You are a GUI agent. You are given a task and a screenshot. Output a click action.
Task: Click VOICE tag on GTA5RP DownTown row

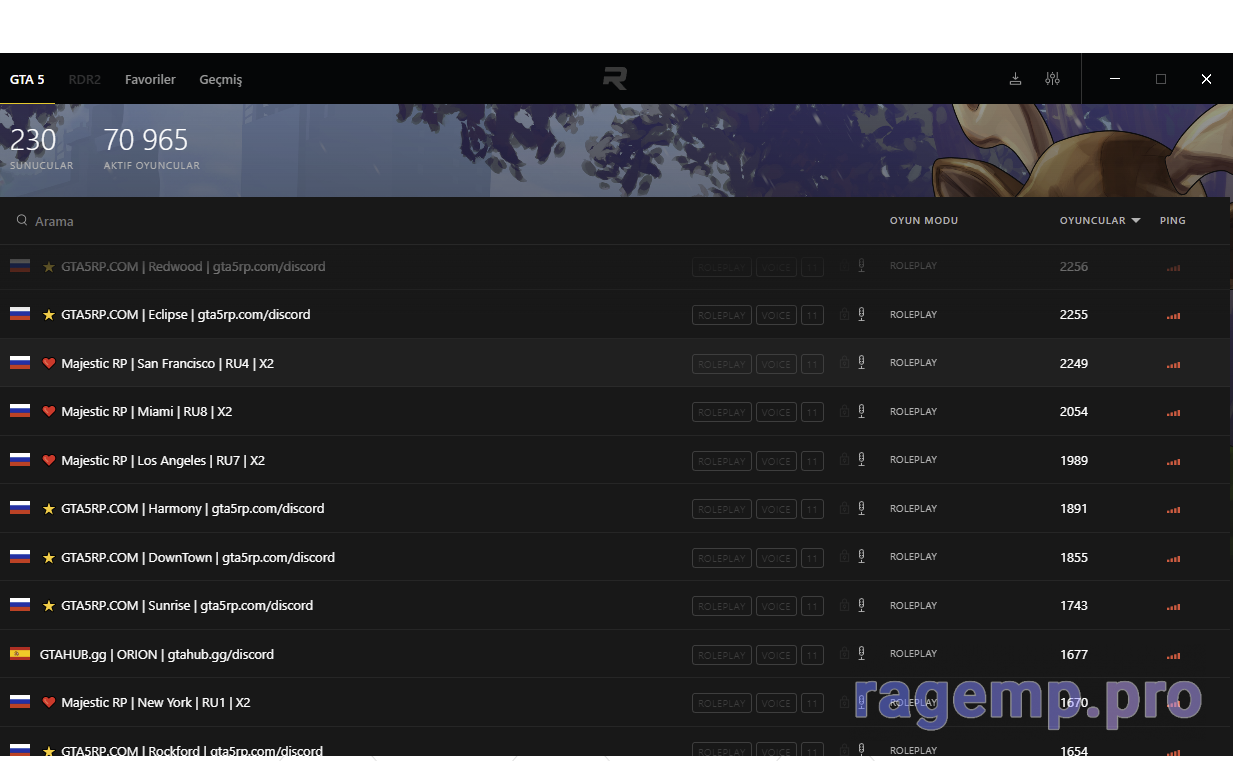775,558
